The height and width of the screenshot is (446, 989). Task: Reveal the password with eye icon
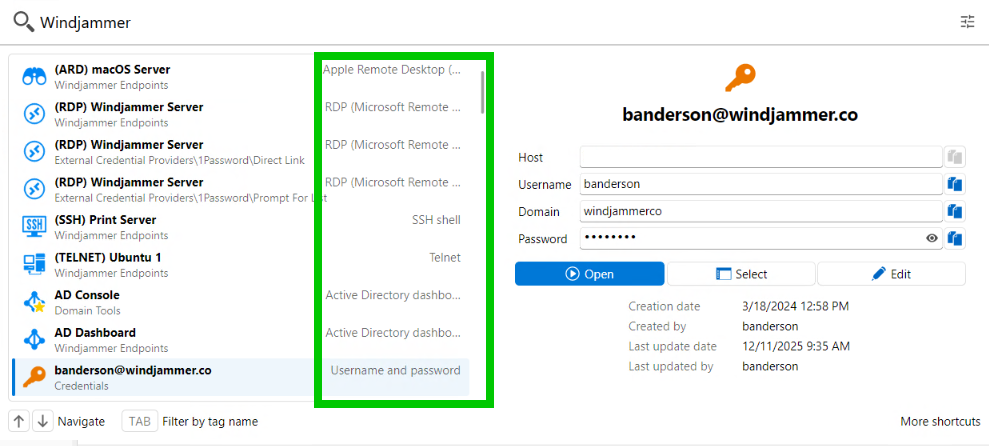pos(932,238)
